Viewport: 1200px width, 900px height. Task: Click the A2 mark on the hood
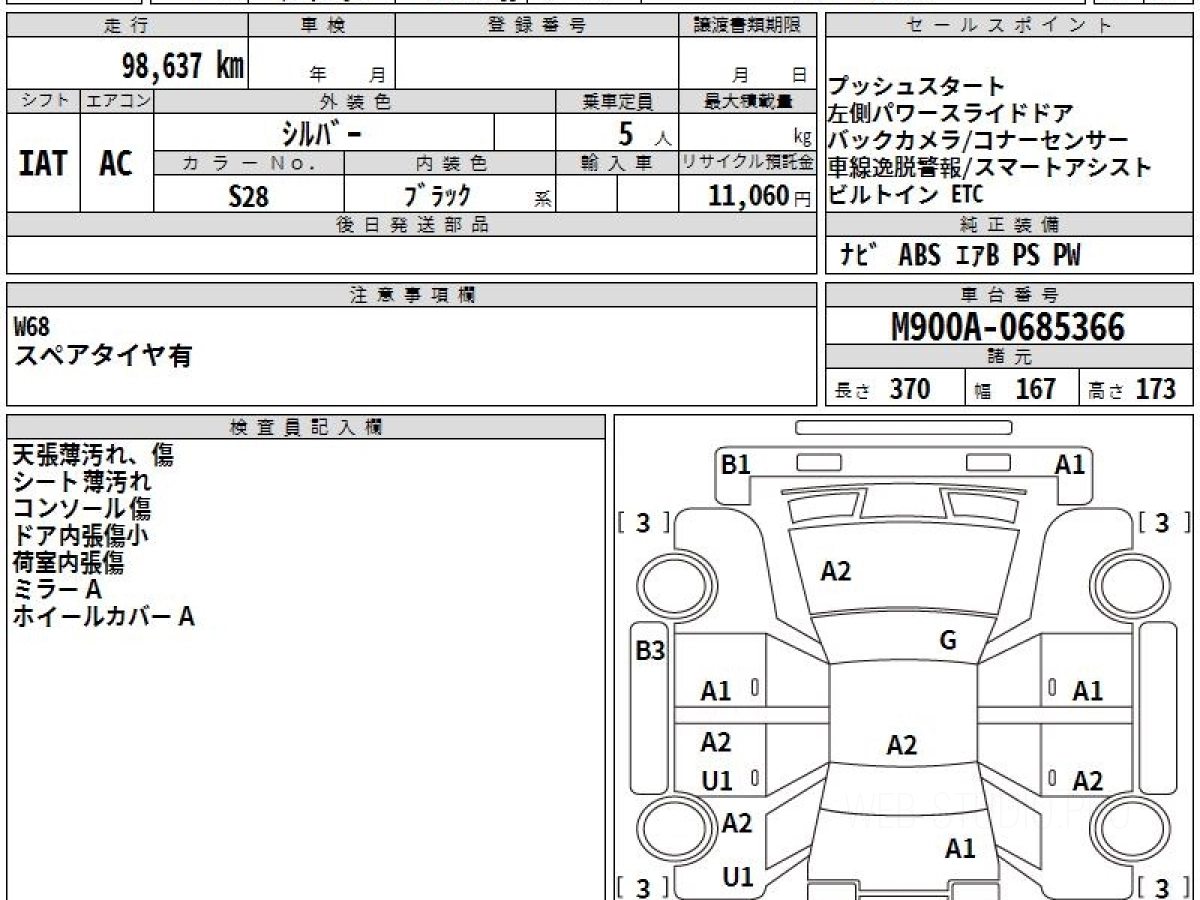pyautogui.click(x=836, y=571)
